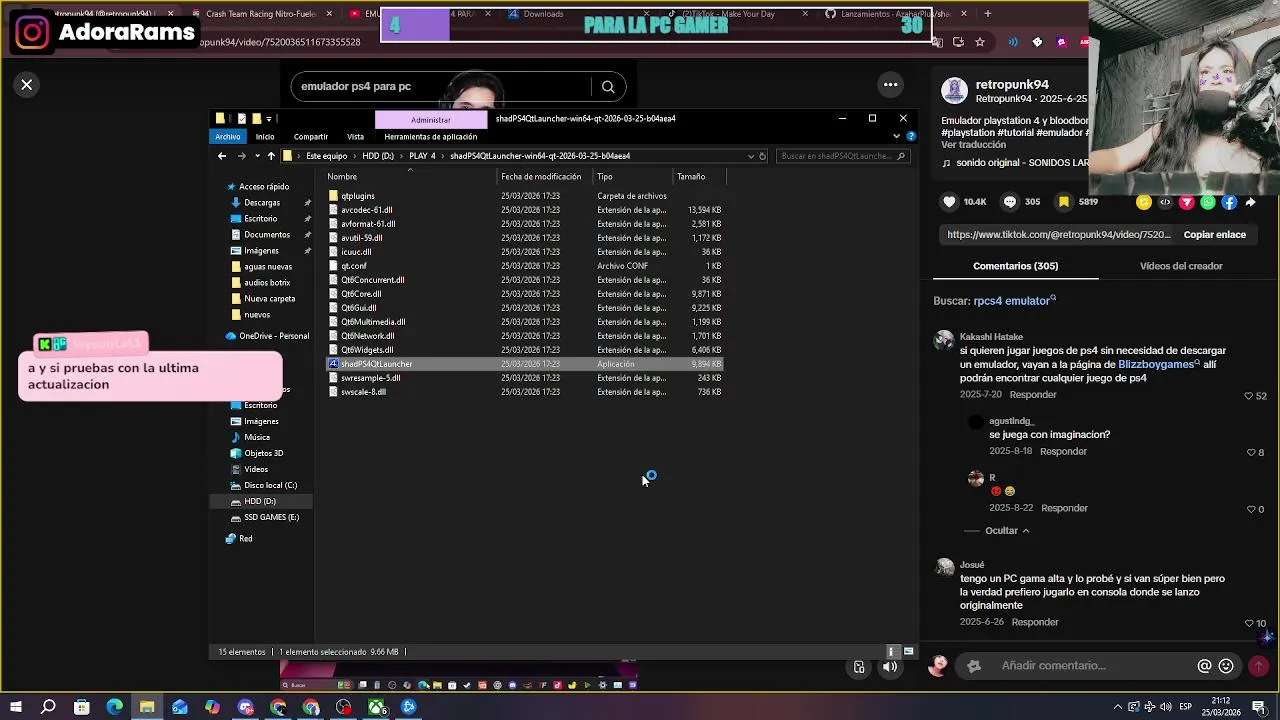
Task: Click the @ mention icon in comment box
Action: [1204, 666]
